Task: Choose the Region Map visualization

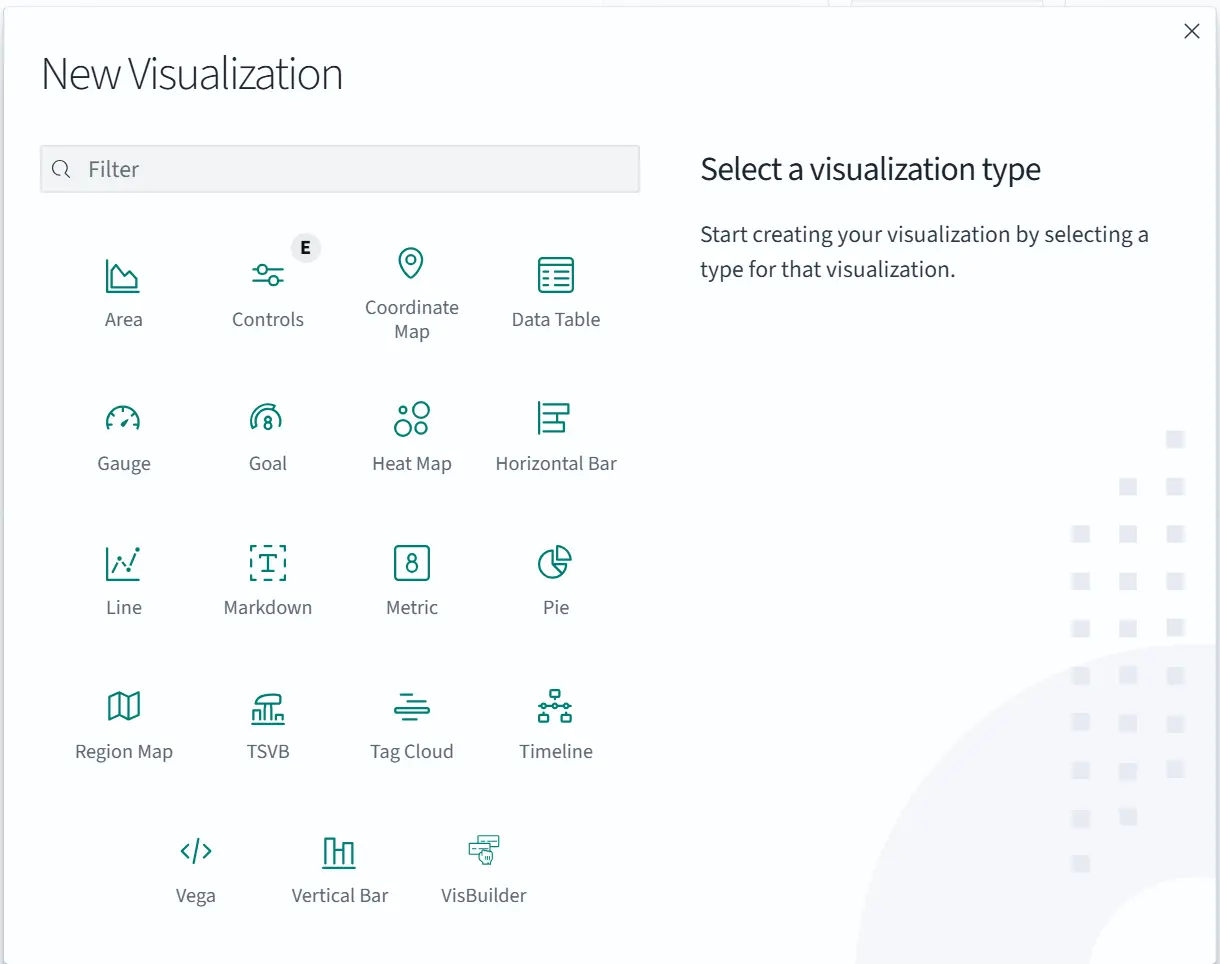Action: (123, 722)
